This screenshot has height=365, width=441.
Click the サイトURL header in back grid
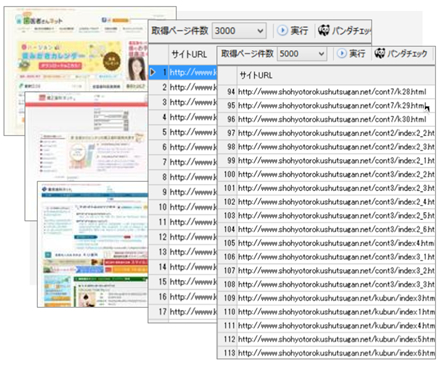click(x=189, y=54)
